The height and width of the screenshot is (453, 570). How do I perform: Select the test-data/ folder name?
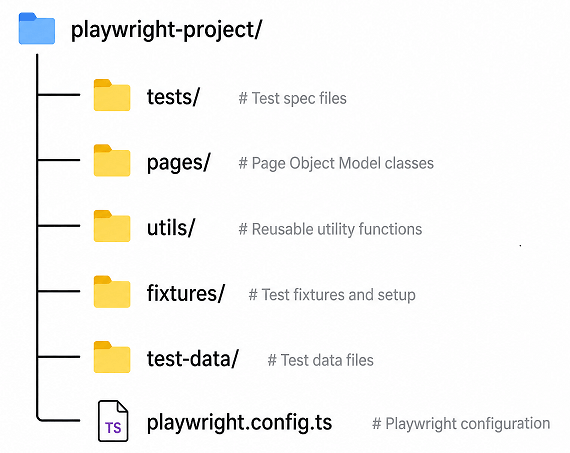click(193, 358)
